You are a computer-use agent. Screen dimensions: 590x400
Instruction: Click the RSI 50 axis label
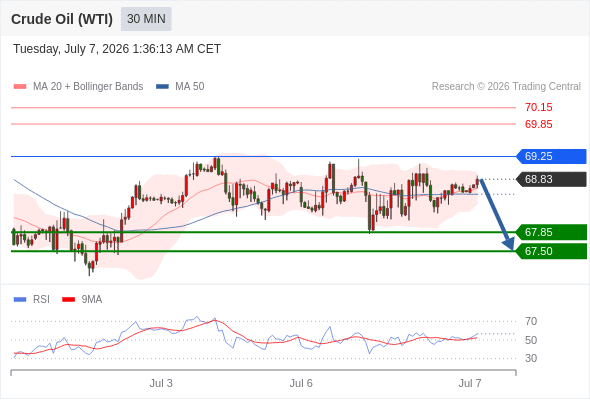(x=531, y=340)
